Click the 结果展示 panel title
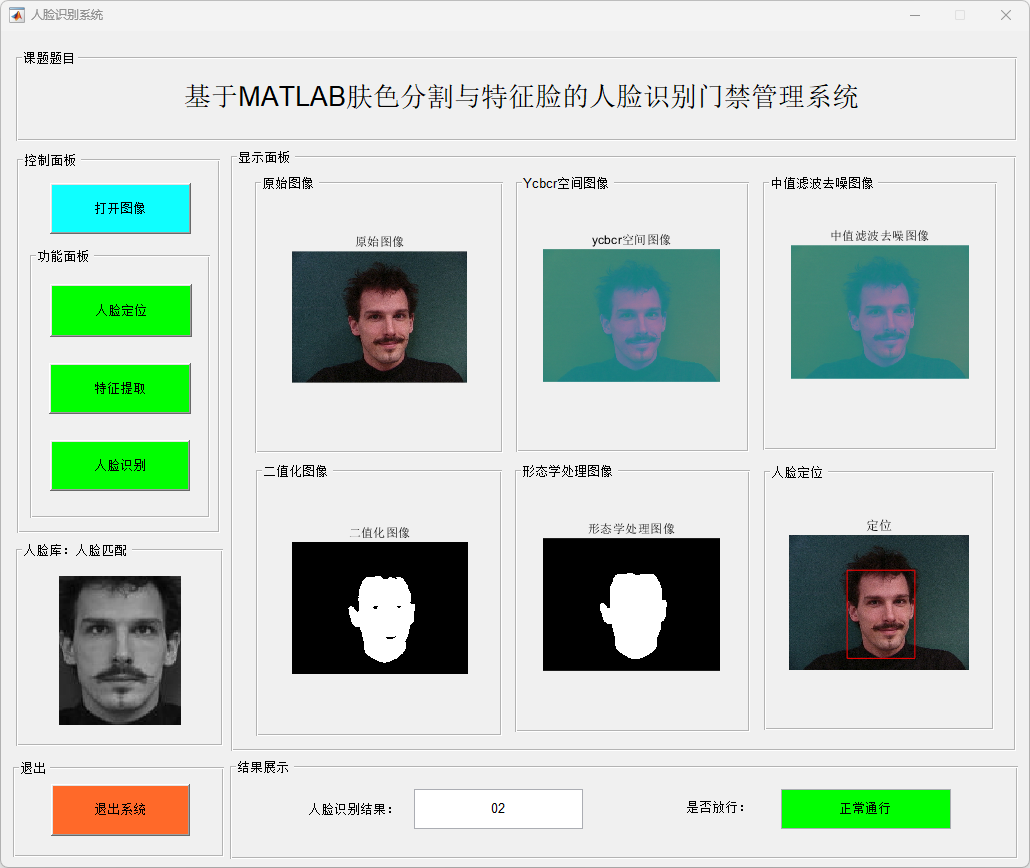The width and height of the screenshot is (1030, 868). [263, 767]
